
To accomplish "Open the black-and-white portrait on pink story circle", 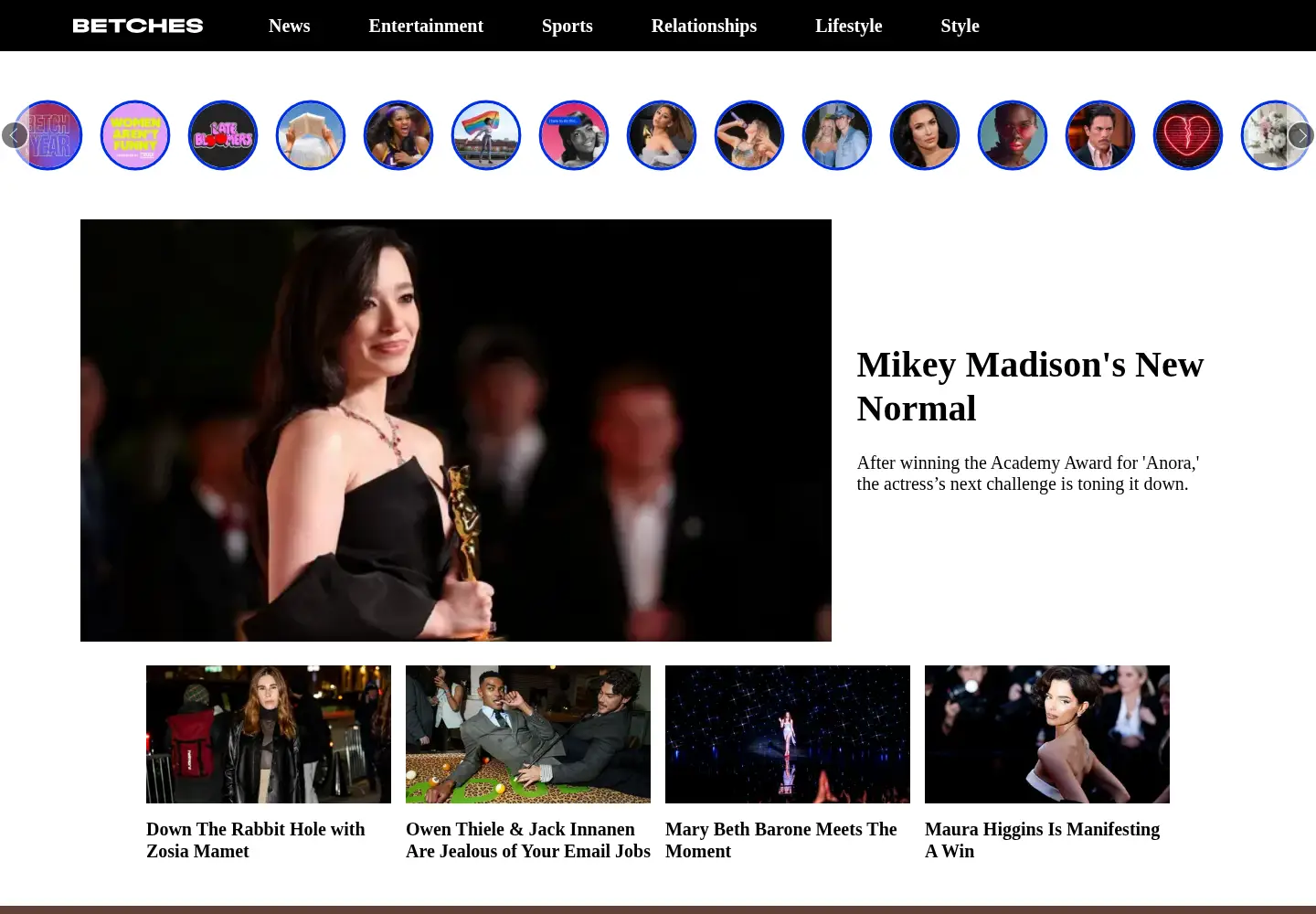I will (574, 135).
